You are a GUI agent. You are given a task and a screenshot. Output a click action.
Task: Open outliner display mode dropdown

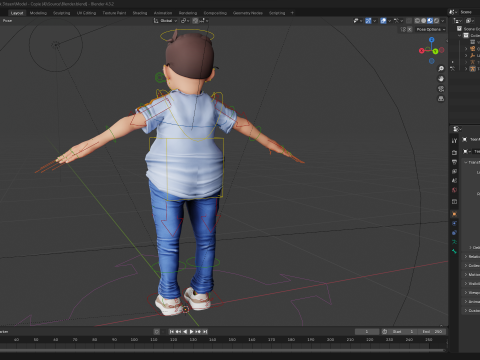coord(458,21)
